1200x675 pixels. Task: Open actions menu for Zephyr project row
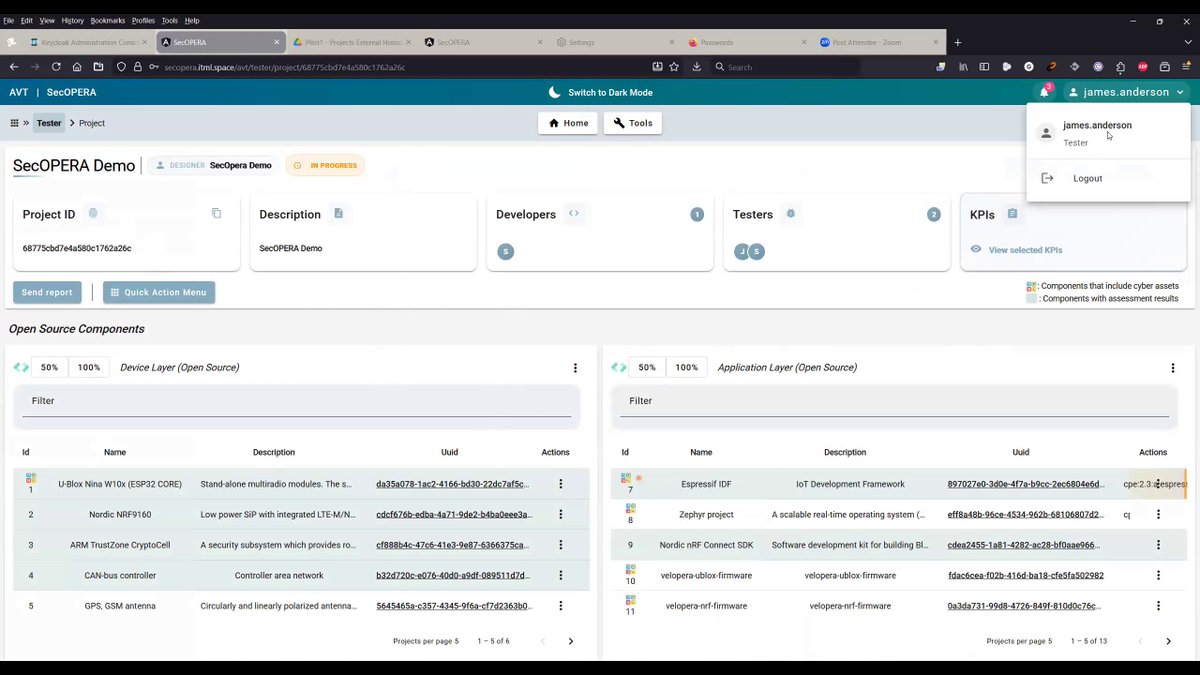1158,514
